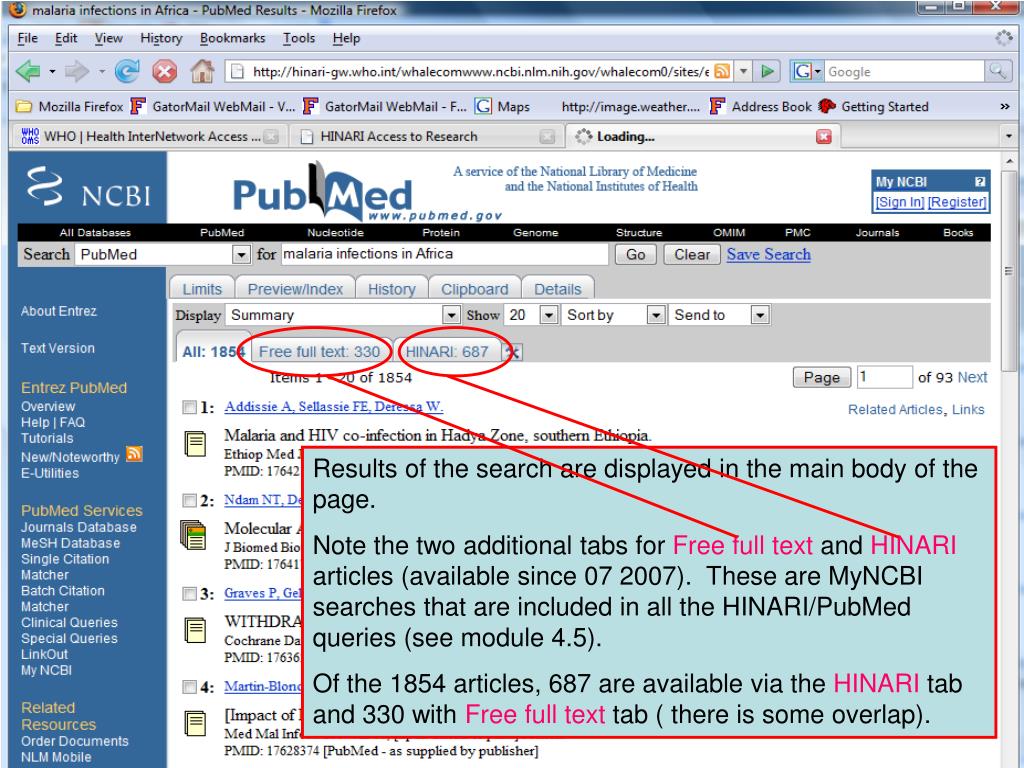Switch to the Preview/Index tab
The height and width of the screenshot is (768, 1024).
(295, 289)
